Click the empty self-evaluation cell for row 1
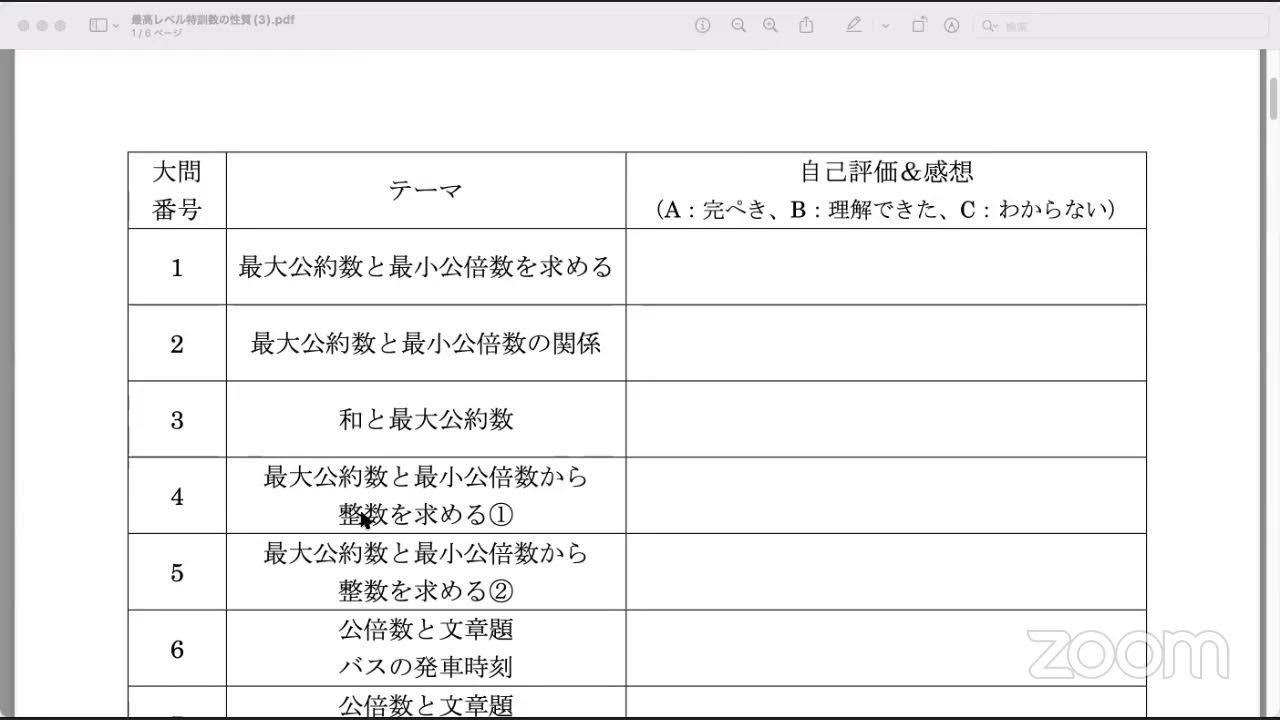Image resolution: width=1280 pixels, height=720 pixels. click(886, 267)
